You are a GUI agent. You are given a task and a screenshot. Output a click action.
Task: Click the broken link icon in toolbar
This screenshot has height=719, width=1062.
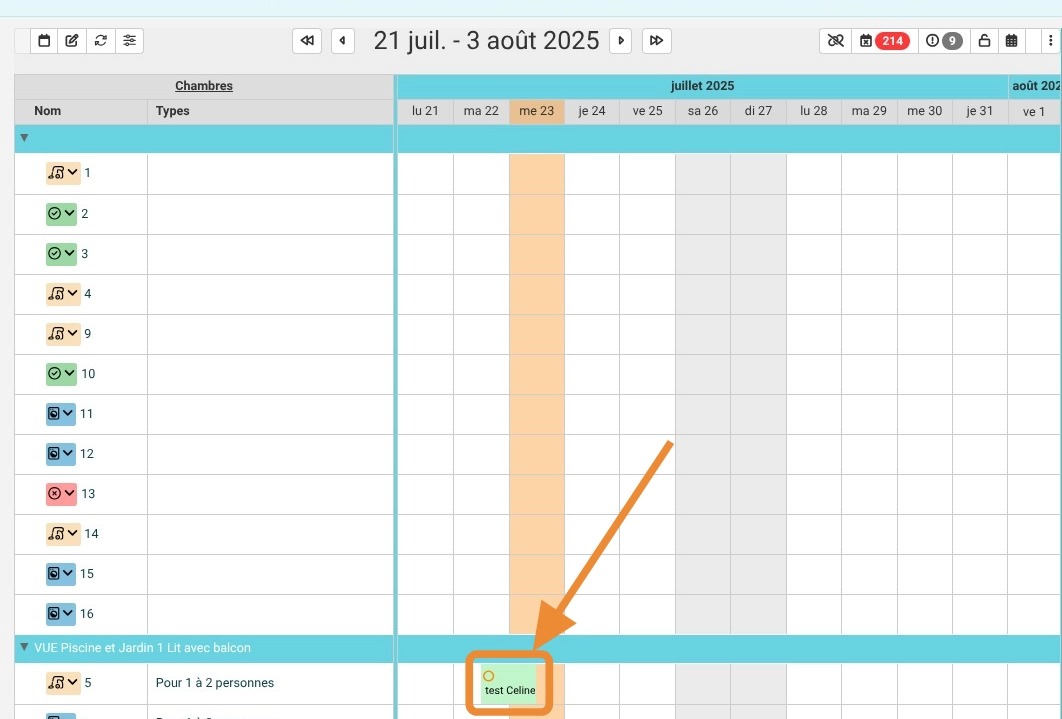[835, 41]
